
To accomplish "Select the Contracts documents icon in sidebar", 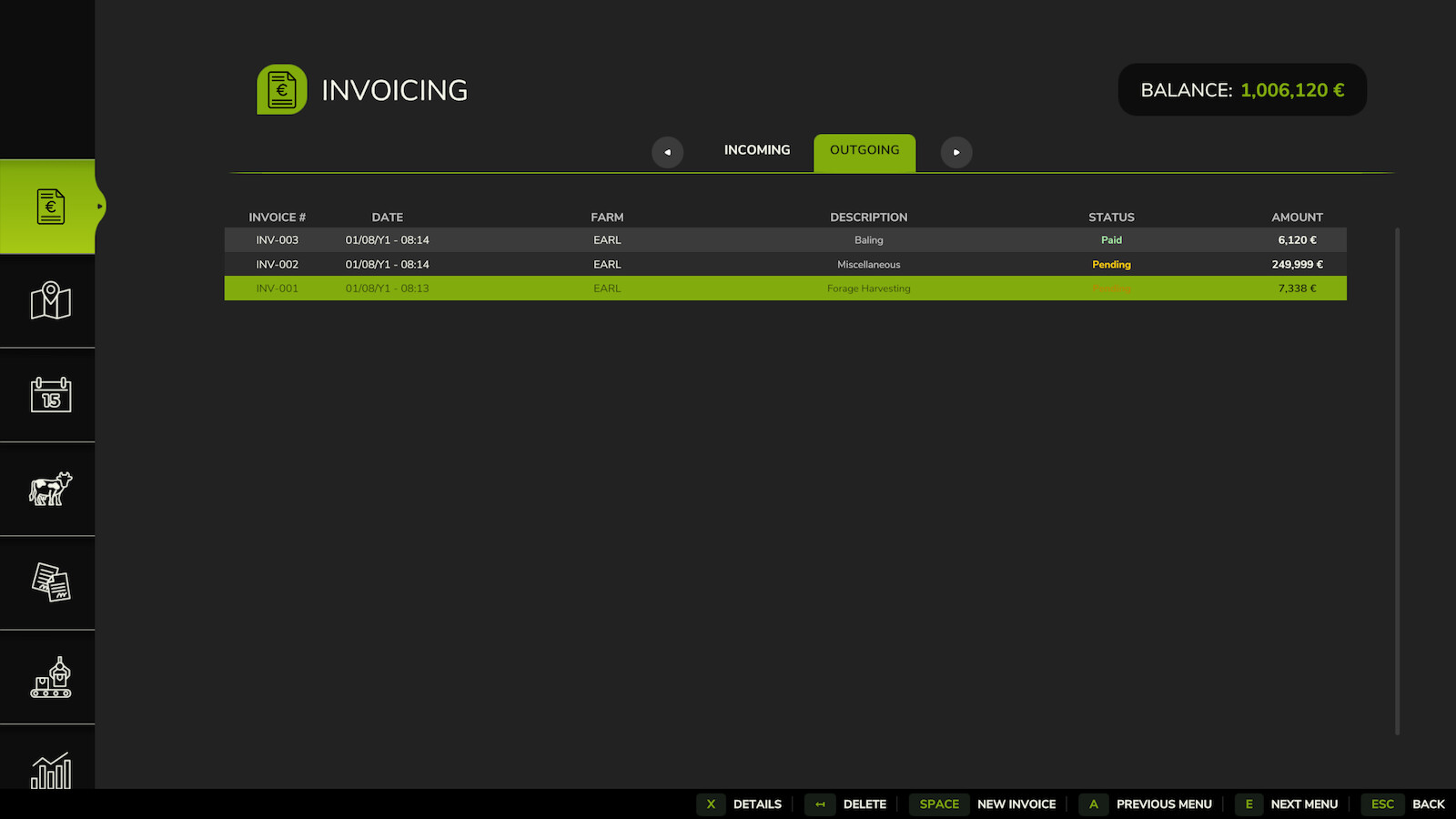I will [48, 582].
